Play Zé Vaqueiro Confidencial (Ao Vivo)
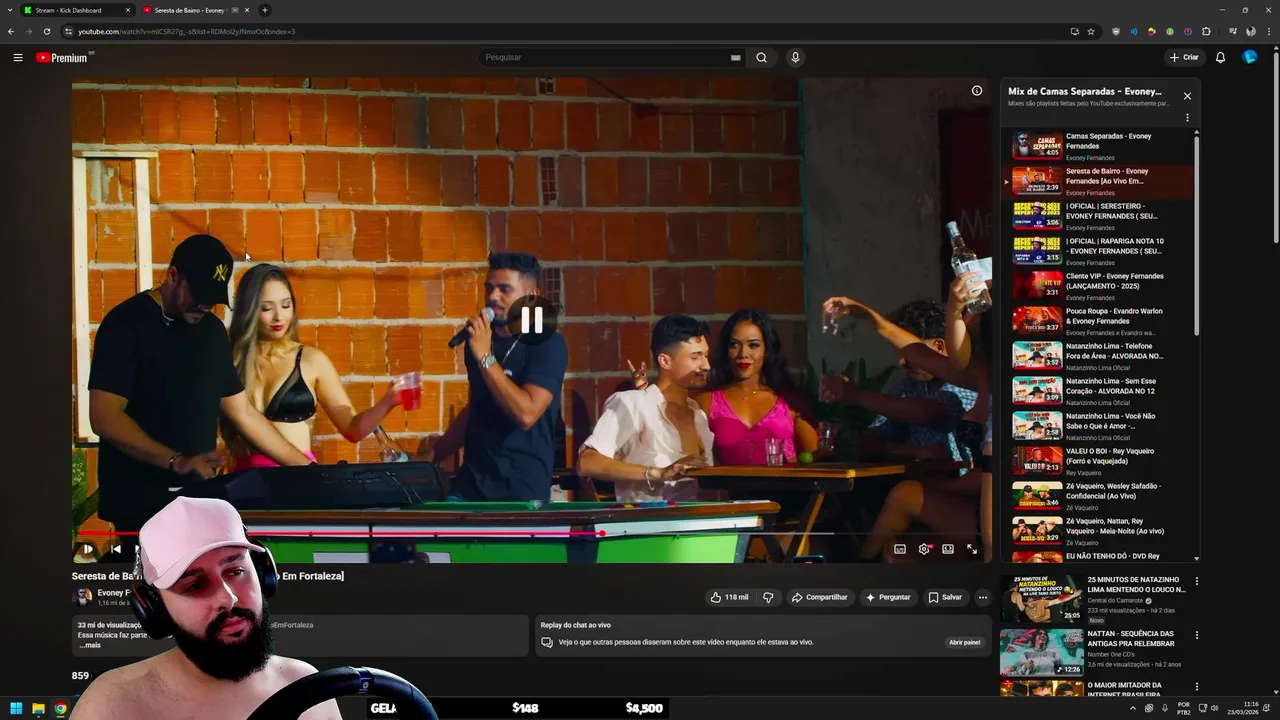Screen dimensions: 1280x720 [1097, 496]
